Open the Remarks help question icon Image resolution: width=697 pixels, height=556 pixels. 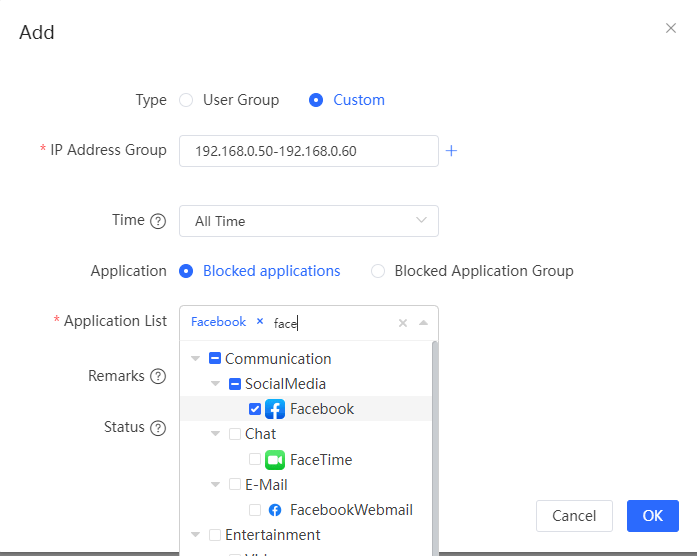click(158, 376)
